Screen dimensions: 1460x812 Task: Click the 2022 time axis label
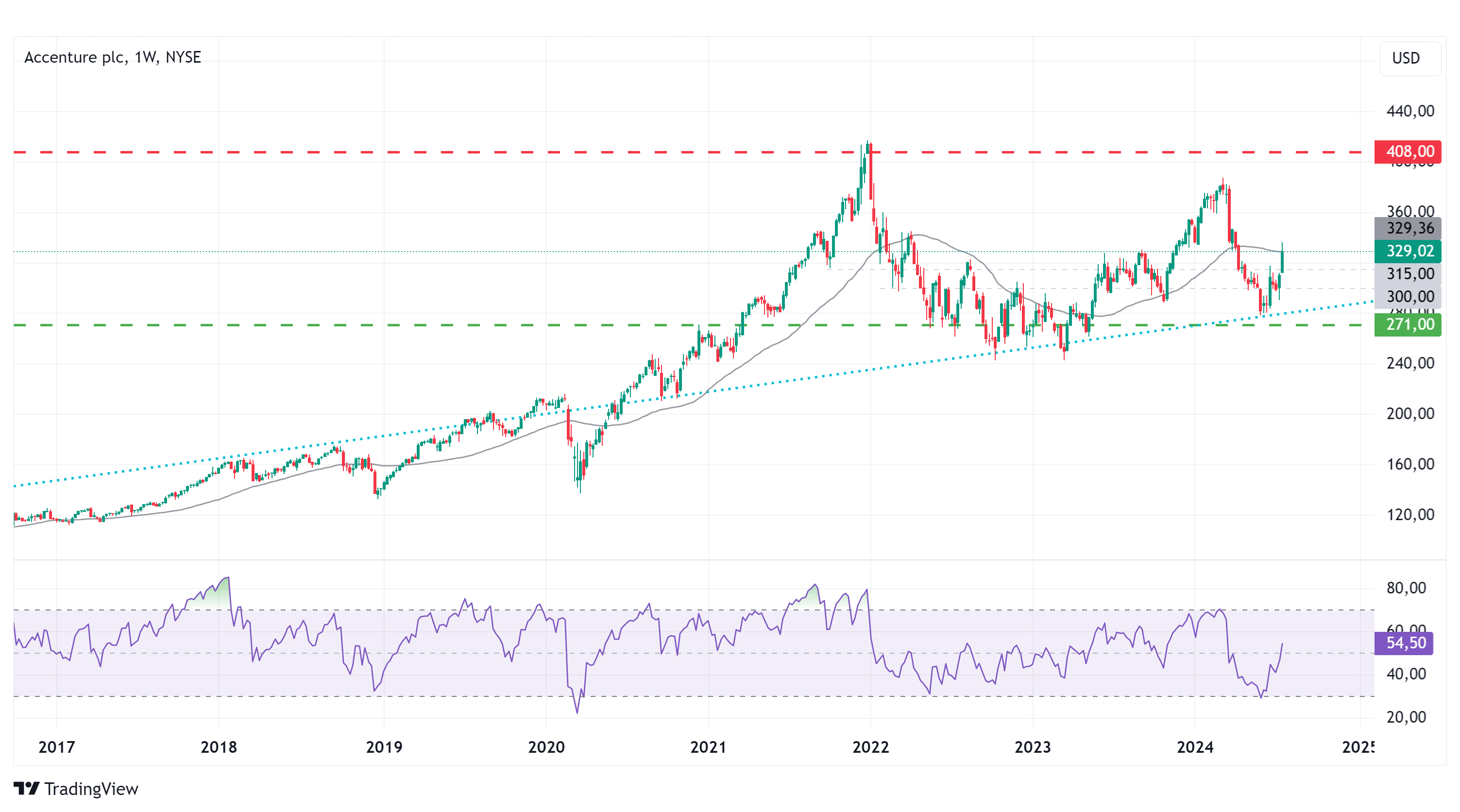click(x=870, y=747)
